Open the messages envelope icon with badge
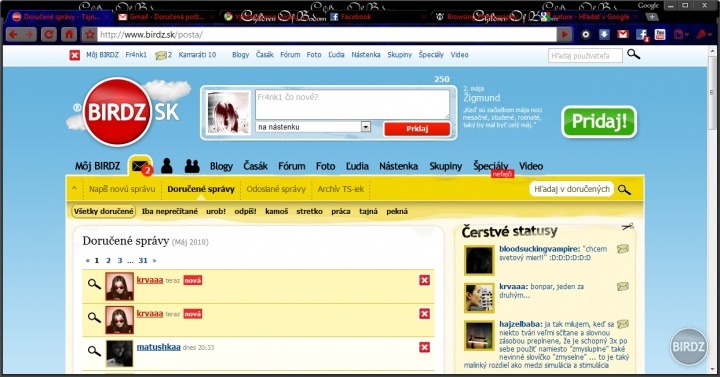Screen dimensions: 720x377 point(141,166)
